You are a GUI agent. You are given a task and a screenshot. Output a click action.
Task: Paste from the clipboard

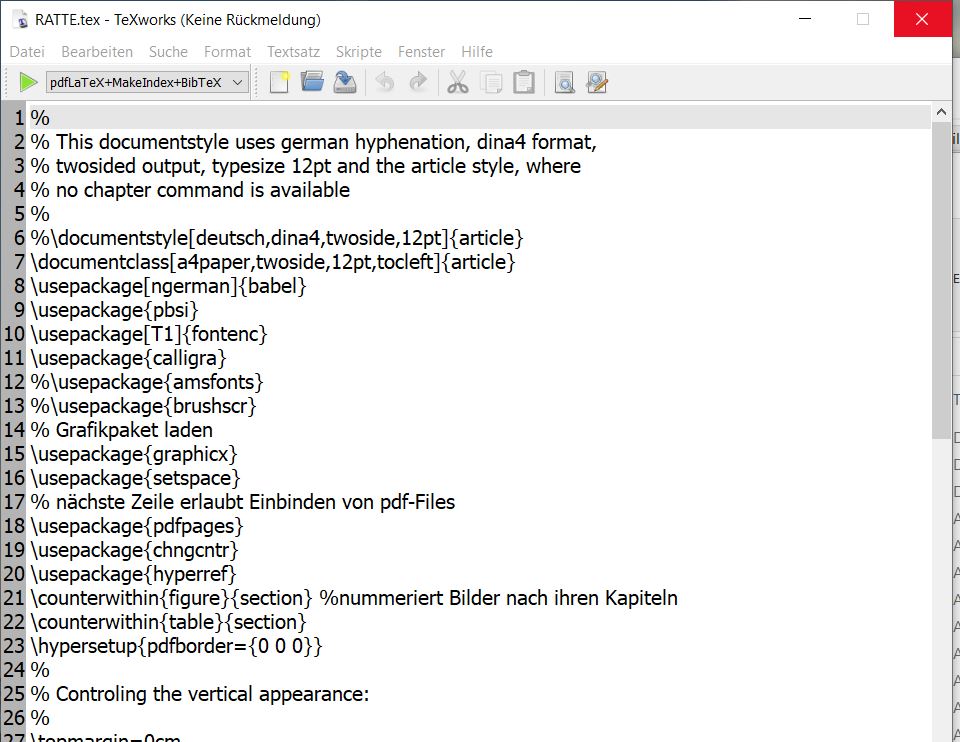tap(524, 82)
